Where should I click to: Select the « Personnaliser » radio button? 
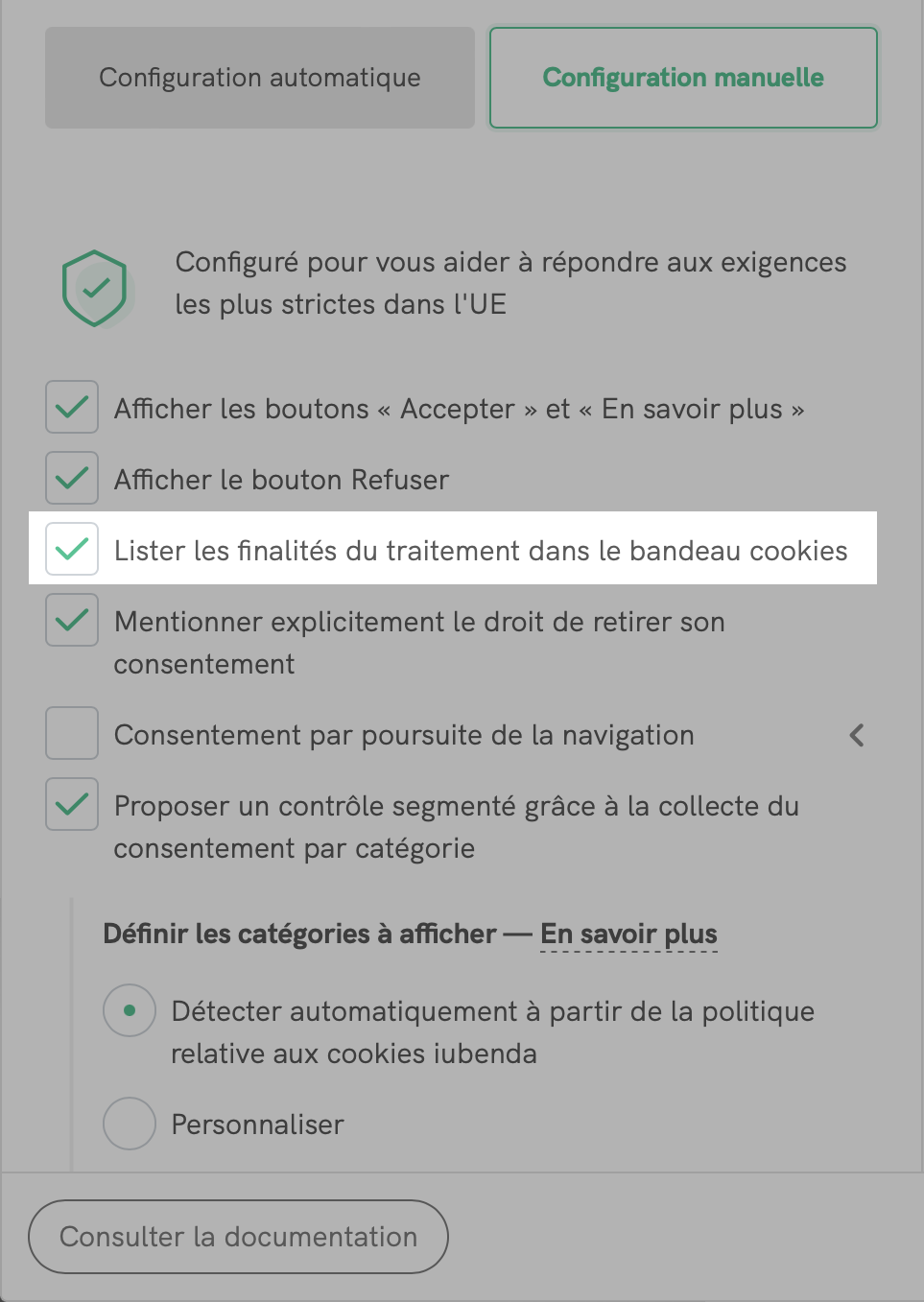coord(129,1124)
